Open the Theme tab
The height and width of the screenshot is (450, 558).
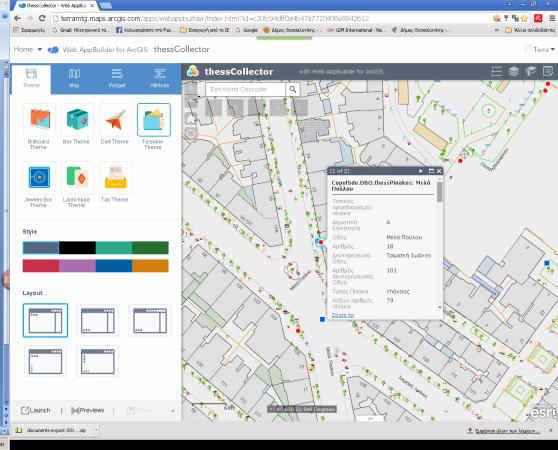pos(31,79)
